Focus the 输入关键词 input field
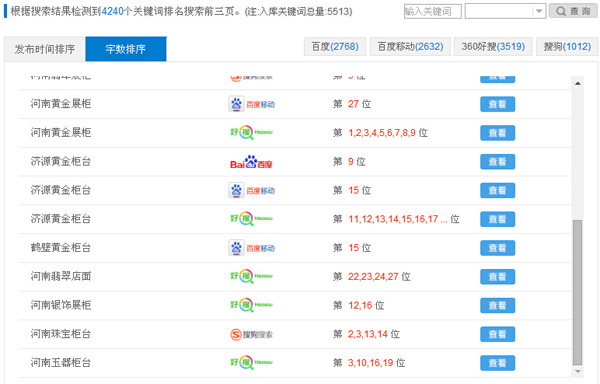Screen dimensions: 600x384 point(432,11)
